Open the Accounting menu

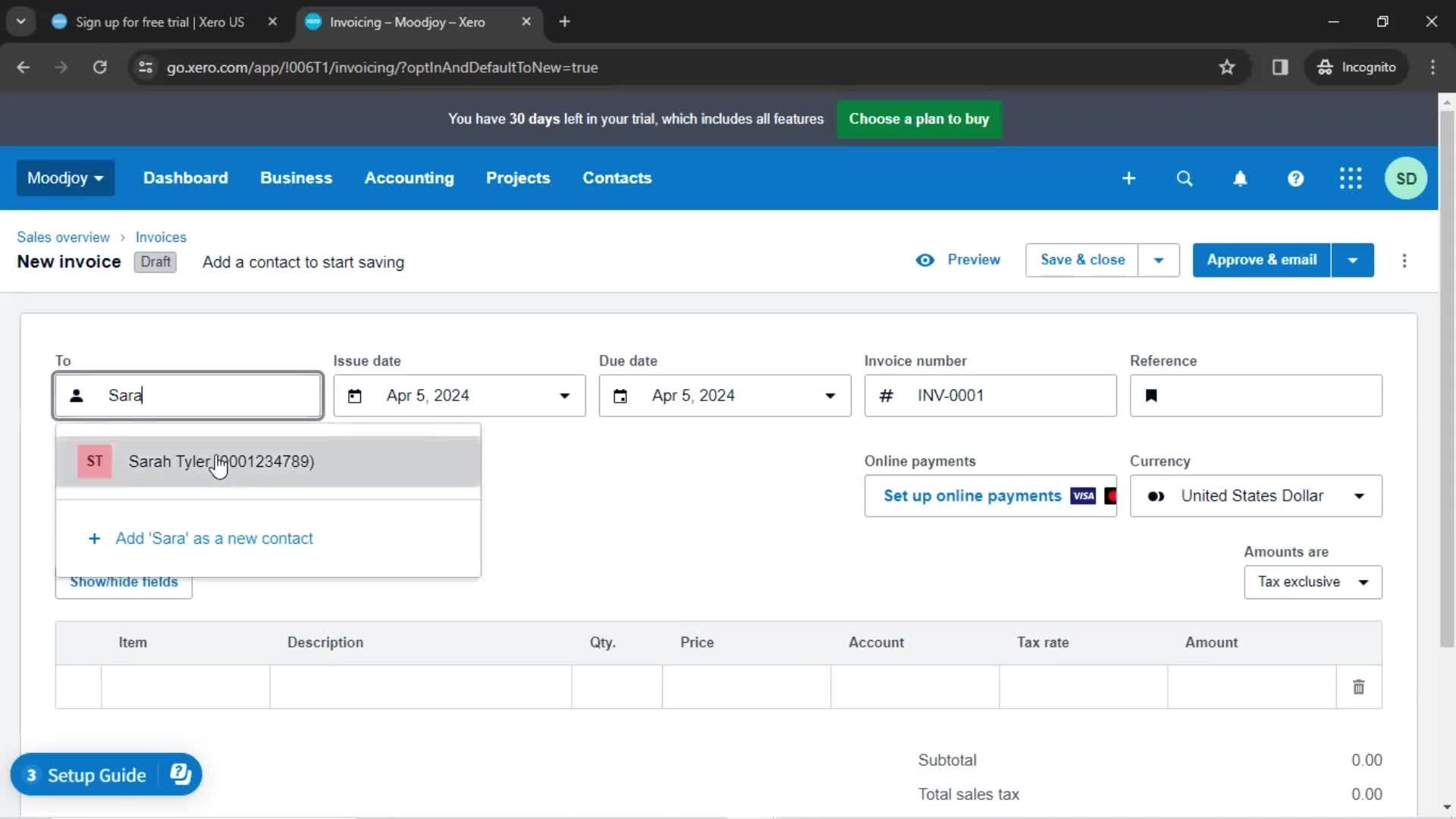(x=409, y=178)
